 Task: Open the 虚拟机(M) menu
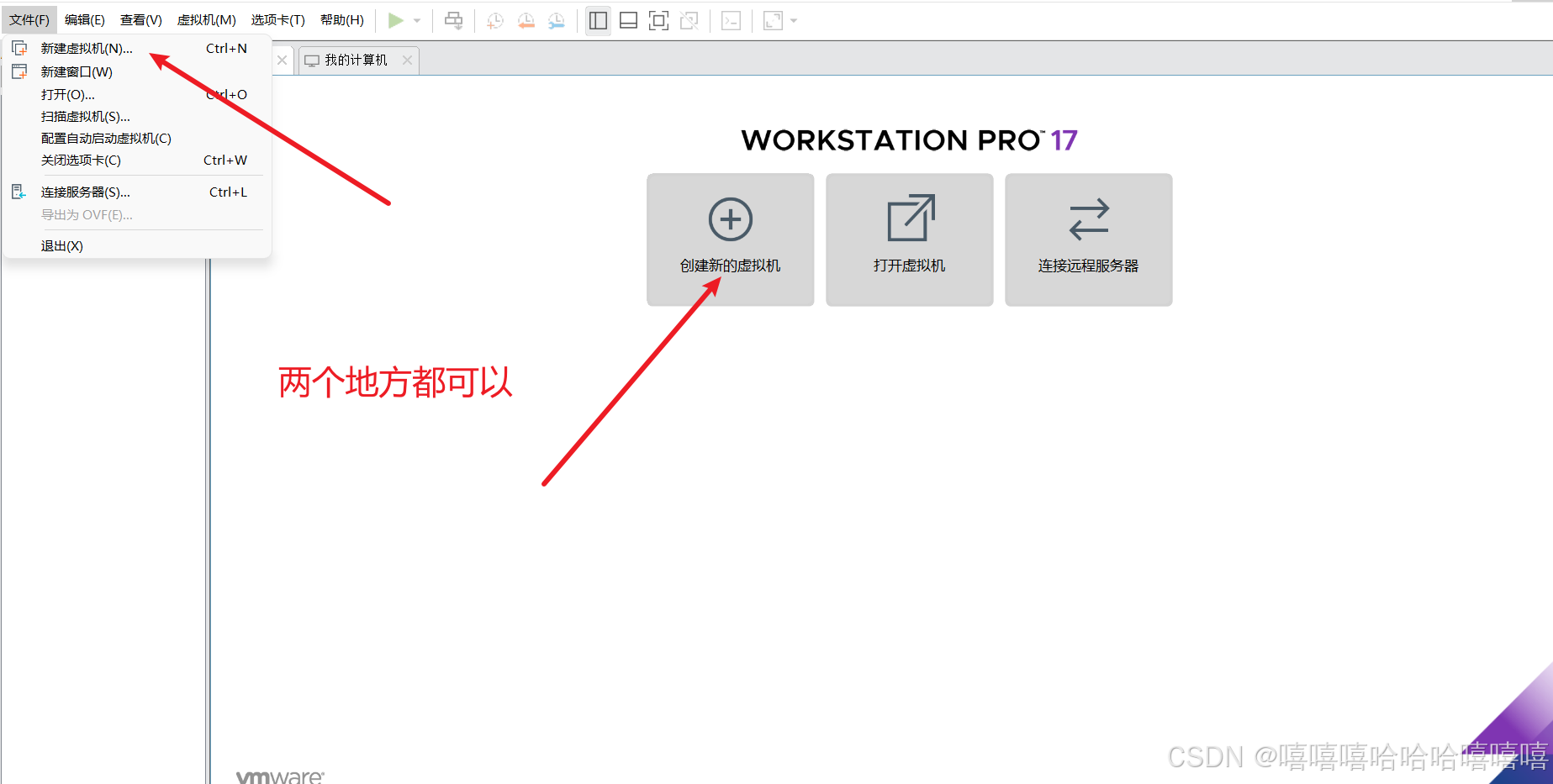[x=207, y=20]
